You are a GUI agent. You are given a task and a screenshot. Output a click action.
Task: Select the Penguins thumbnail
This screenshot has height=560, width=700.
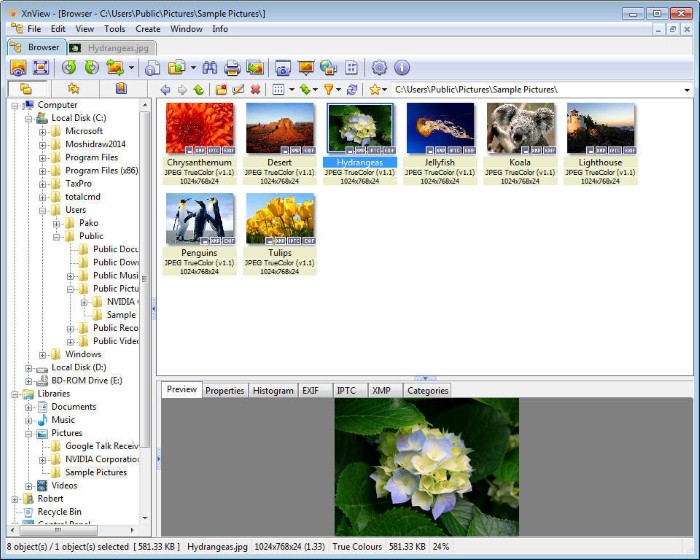(200, 219)
